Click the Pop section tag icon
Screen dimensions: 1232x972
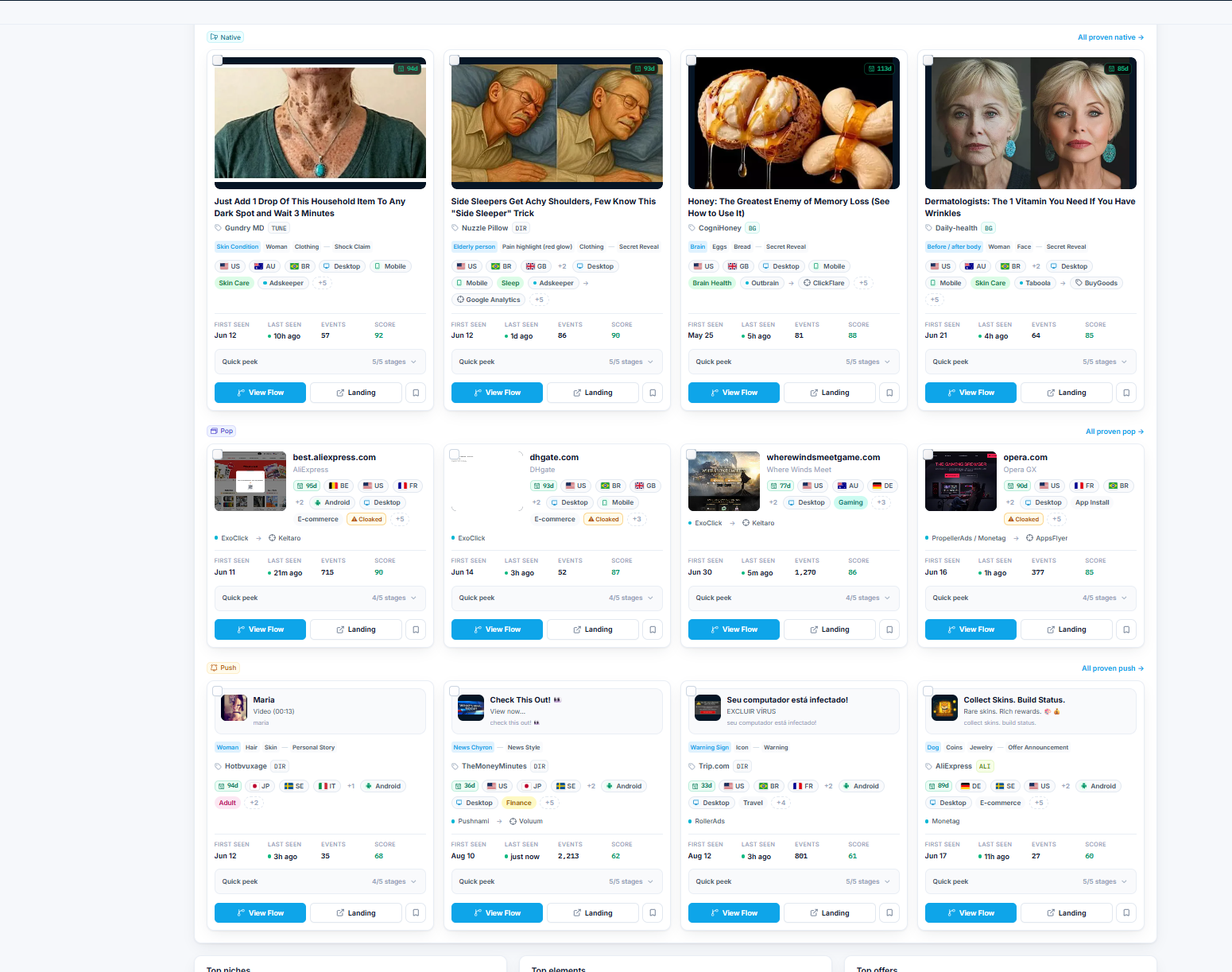pos(215,431)
